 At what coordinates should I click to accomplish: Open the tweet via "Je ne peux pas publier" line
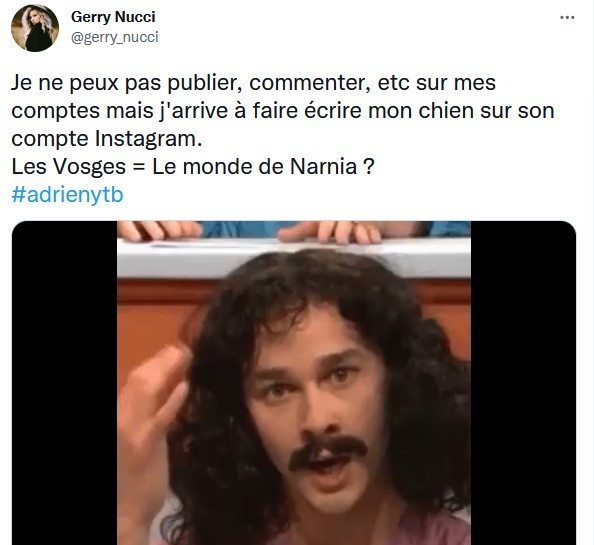(x=253, y=83)
